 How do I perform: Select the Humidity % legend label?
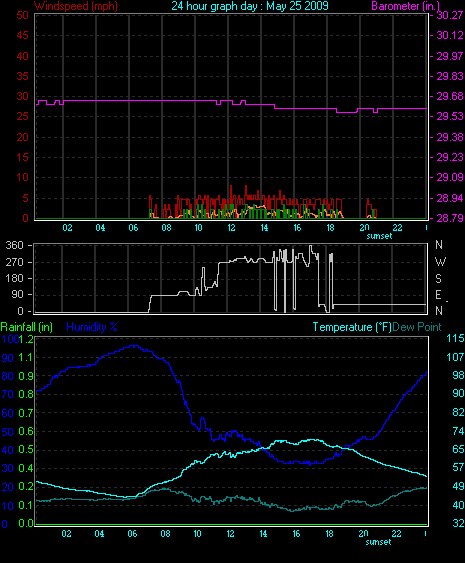[x=92, y=327]
